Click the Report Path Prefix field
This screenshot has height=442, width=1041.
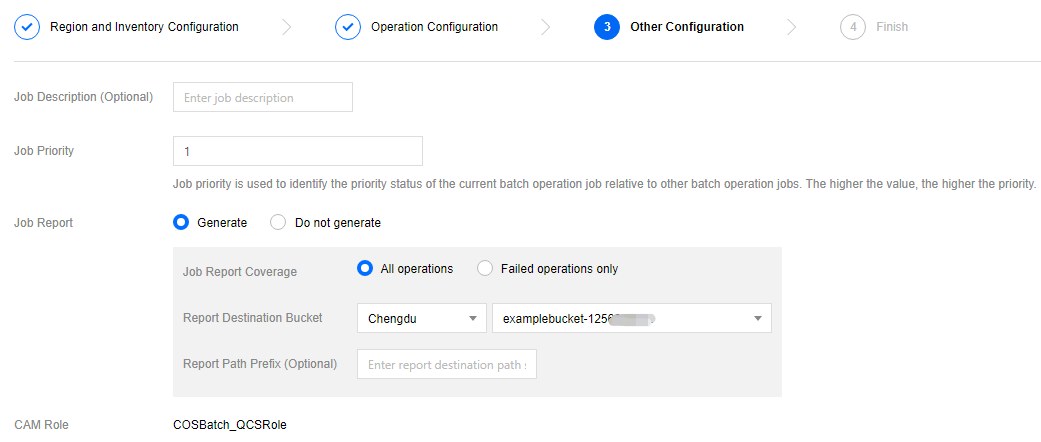pos(448,365)
